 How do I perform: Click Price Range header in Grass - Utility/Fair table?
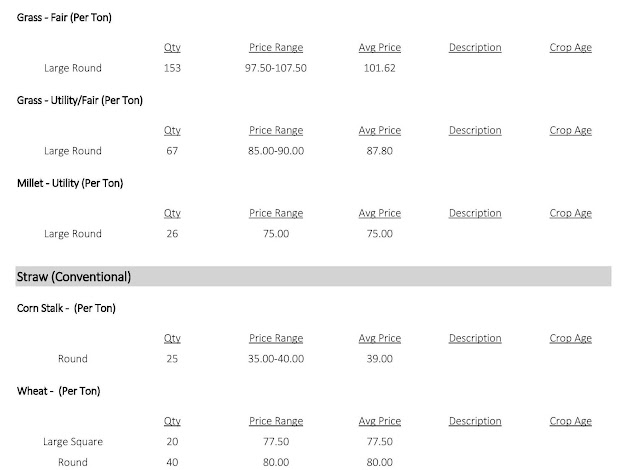(x=276, y=130)
